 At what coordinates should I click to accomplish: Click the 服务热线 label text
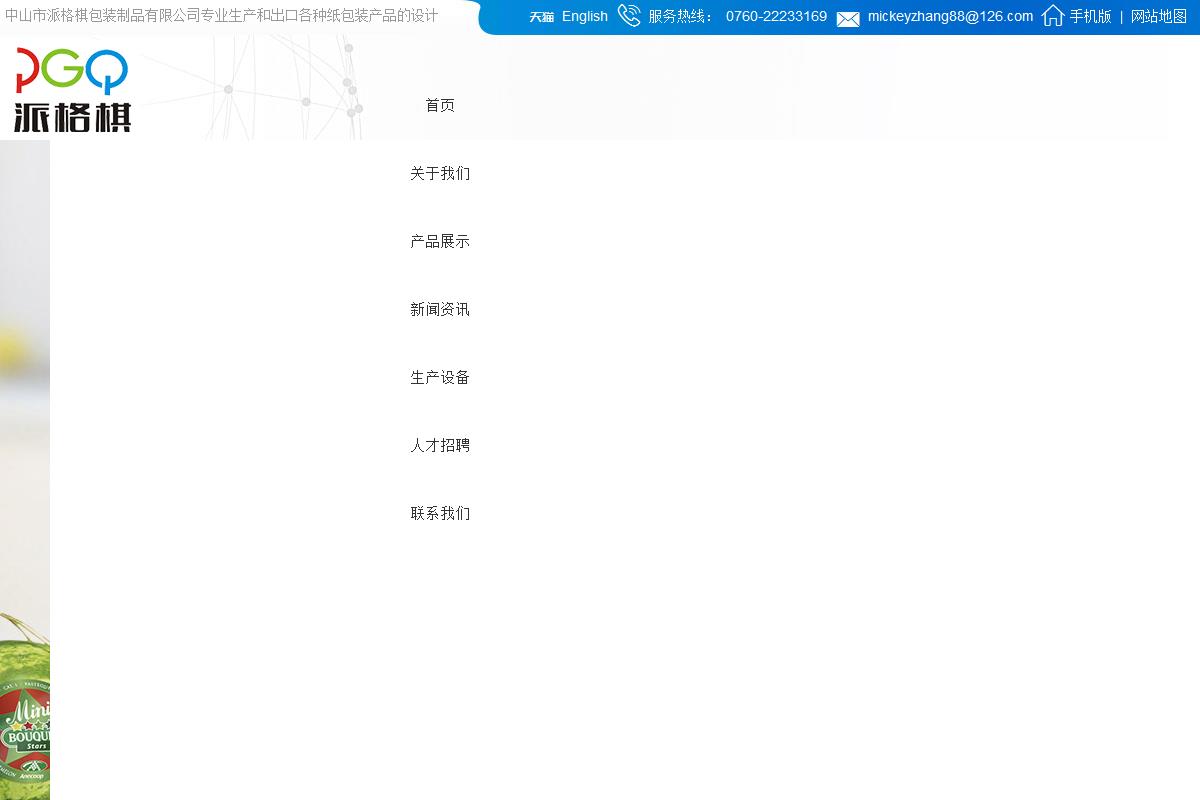point(680,17)
